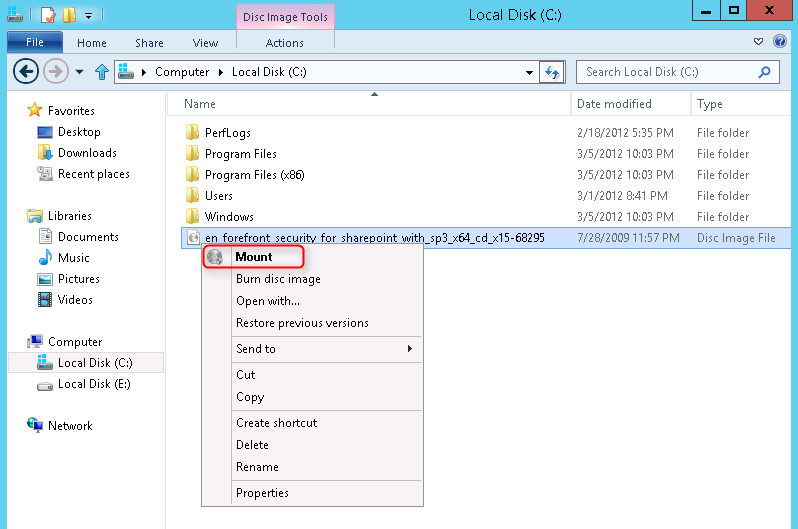This screenshot has height=529, width=798.
Task: Click the drive system icon in title bar
Action: [x=15, y=14]
